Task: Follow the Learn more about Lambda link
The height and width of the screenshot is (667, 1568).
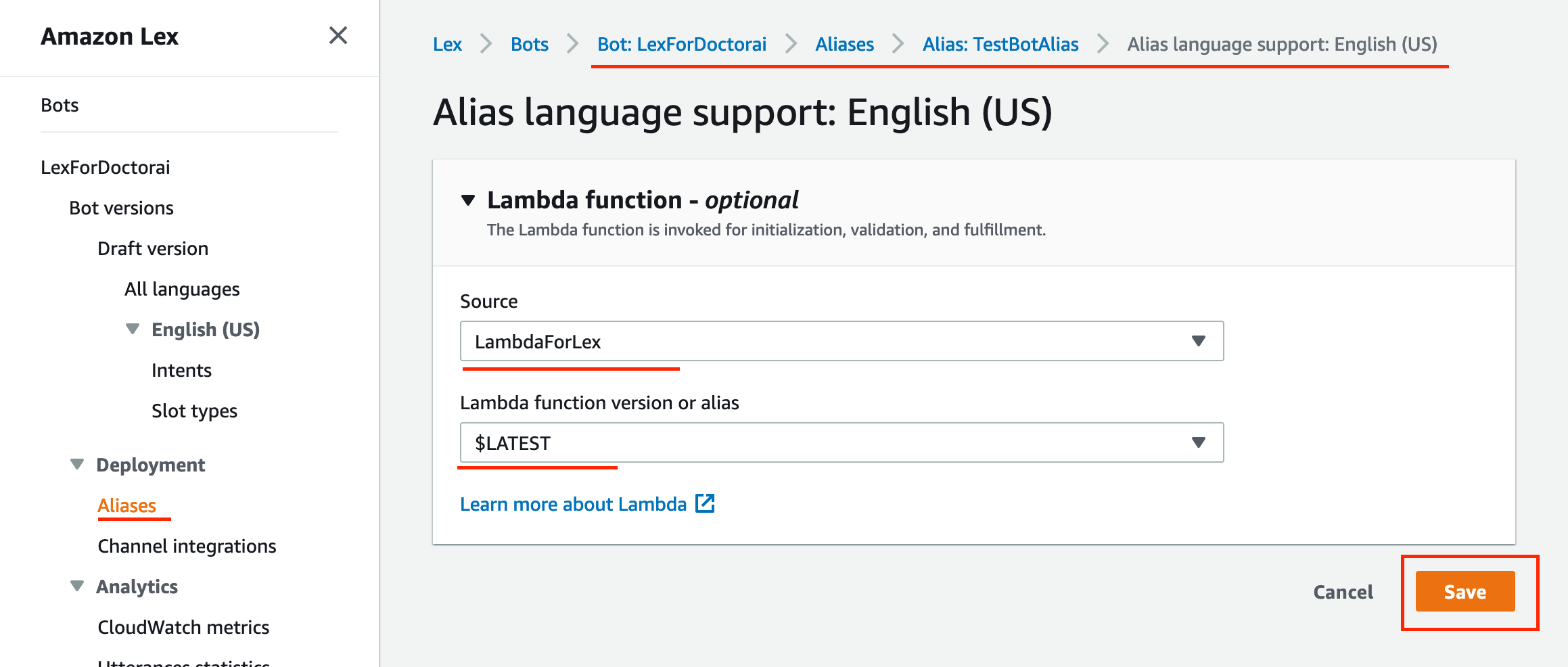Action: click(x=573, y=504)
